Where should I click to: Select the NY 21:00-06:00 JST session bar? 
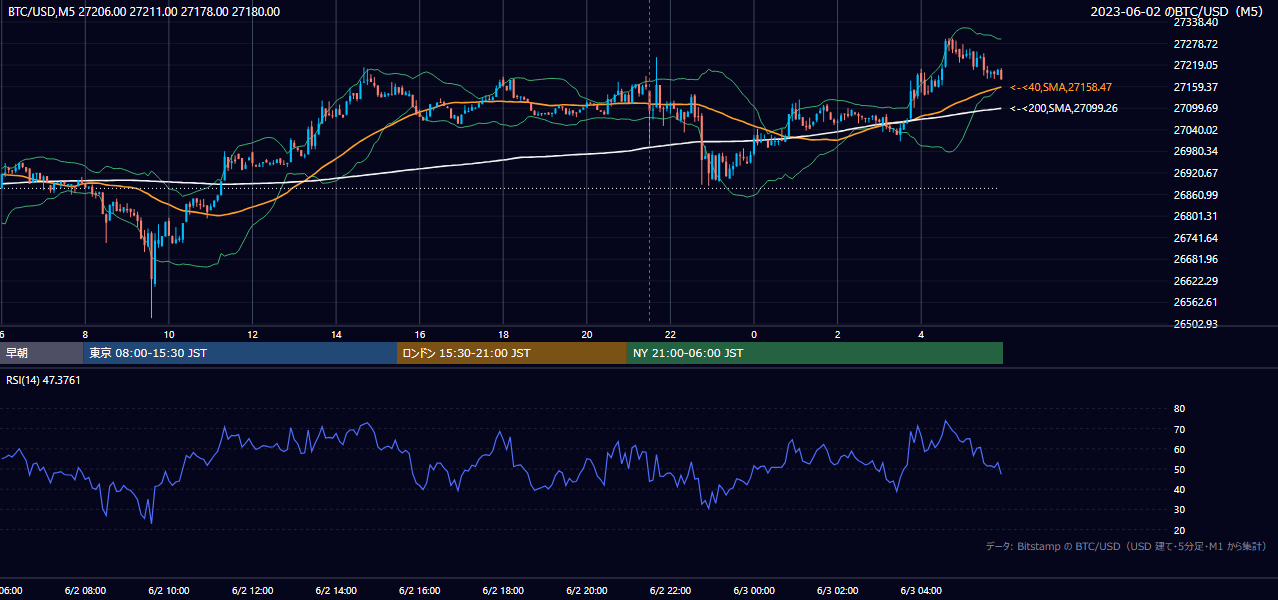[815, 353]
